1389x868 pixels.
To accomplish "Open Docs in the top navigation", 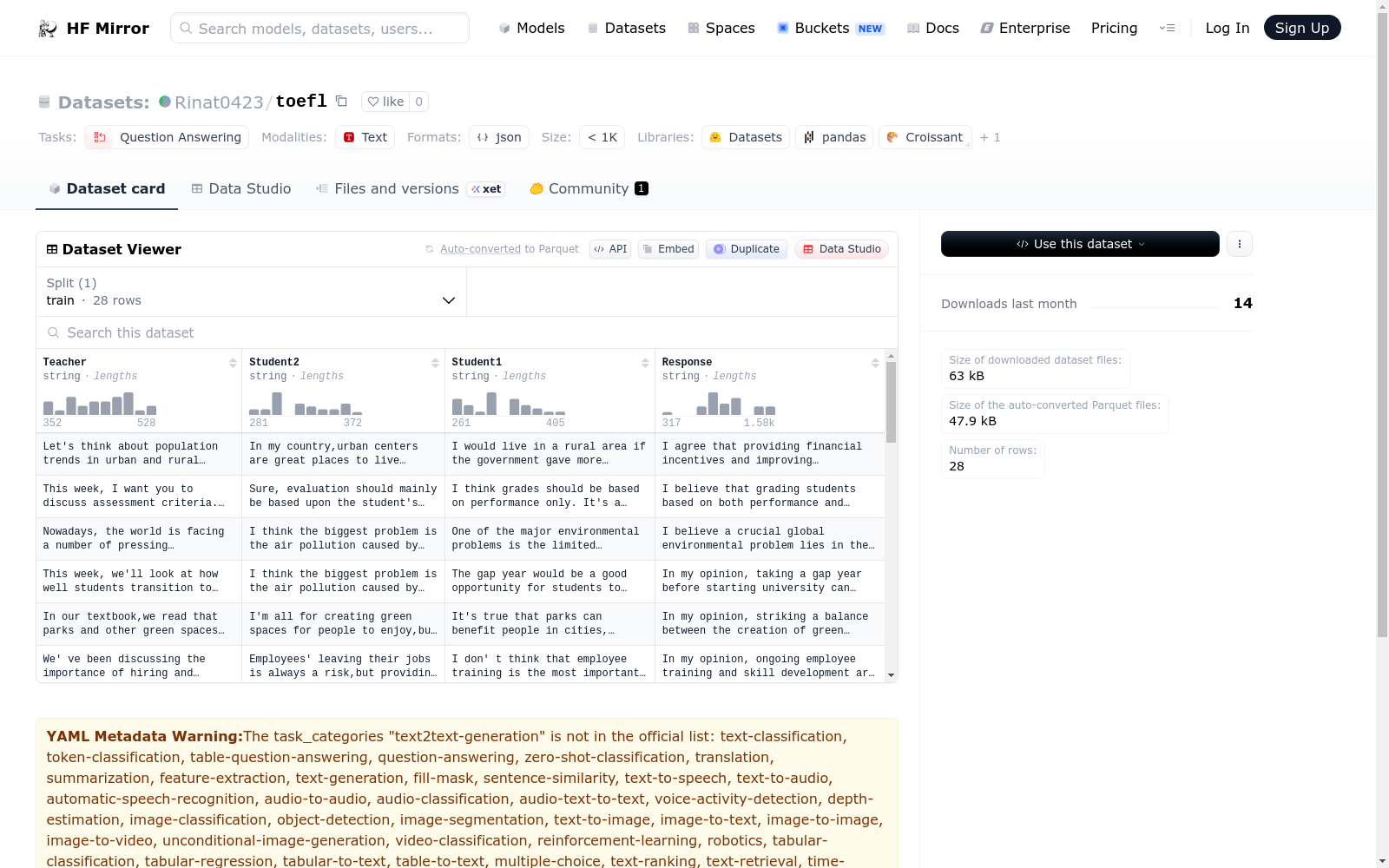I will pyautogui.click(x=933, y=28).
